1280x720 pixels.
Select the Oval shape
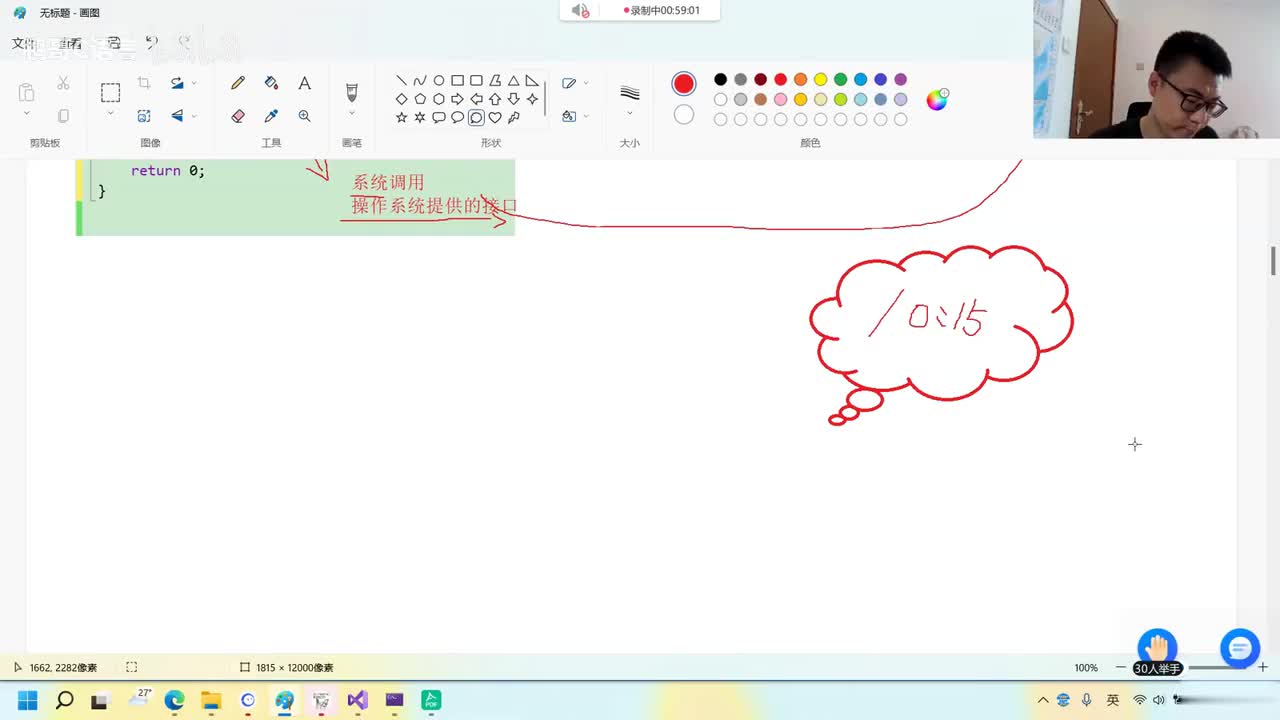pos(438,81)
